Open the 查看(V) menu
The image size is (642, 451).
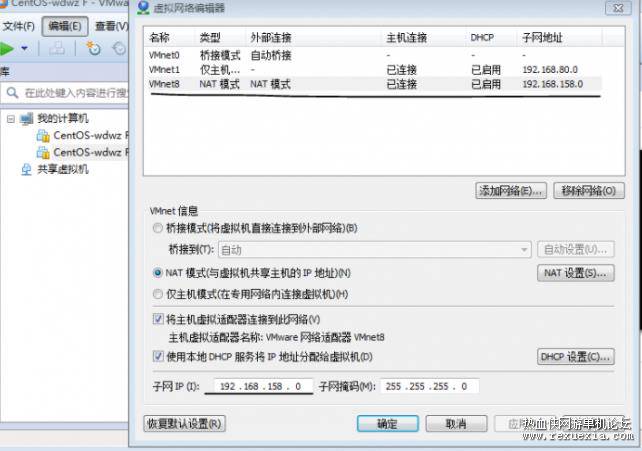click(111, 26)
